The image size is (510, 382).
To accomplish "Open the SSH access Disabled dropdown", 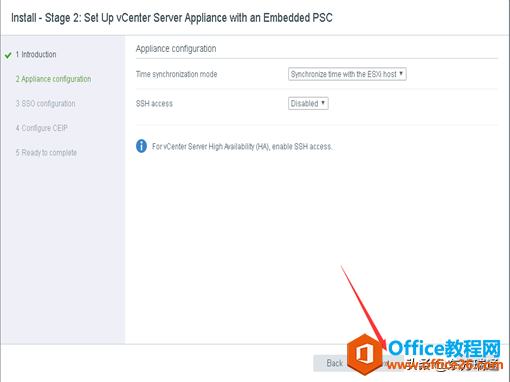I will click(308, 103).
